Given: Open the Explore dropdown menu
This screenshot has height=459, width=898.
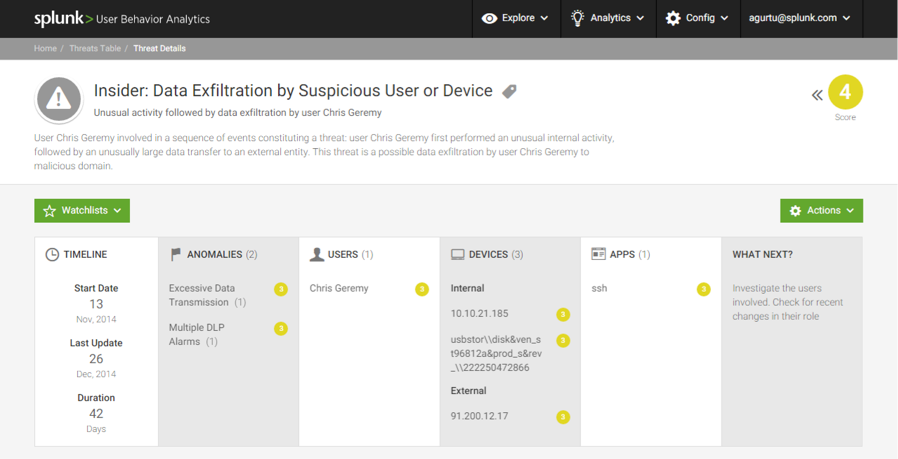Looking at the screenshot, I should (516, 18).
